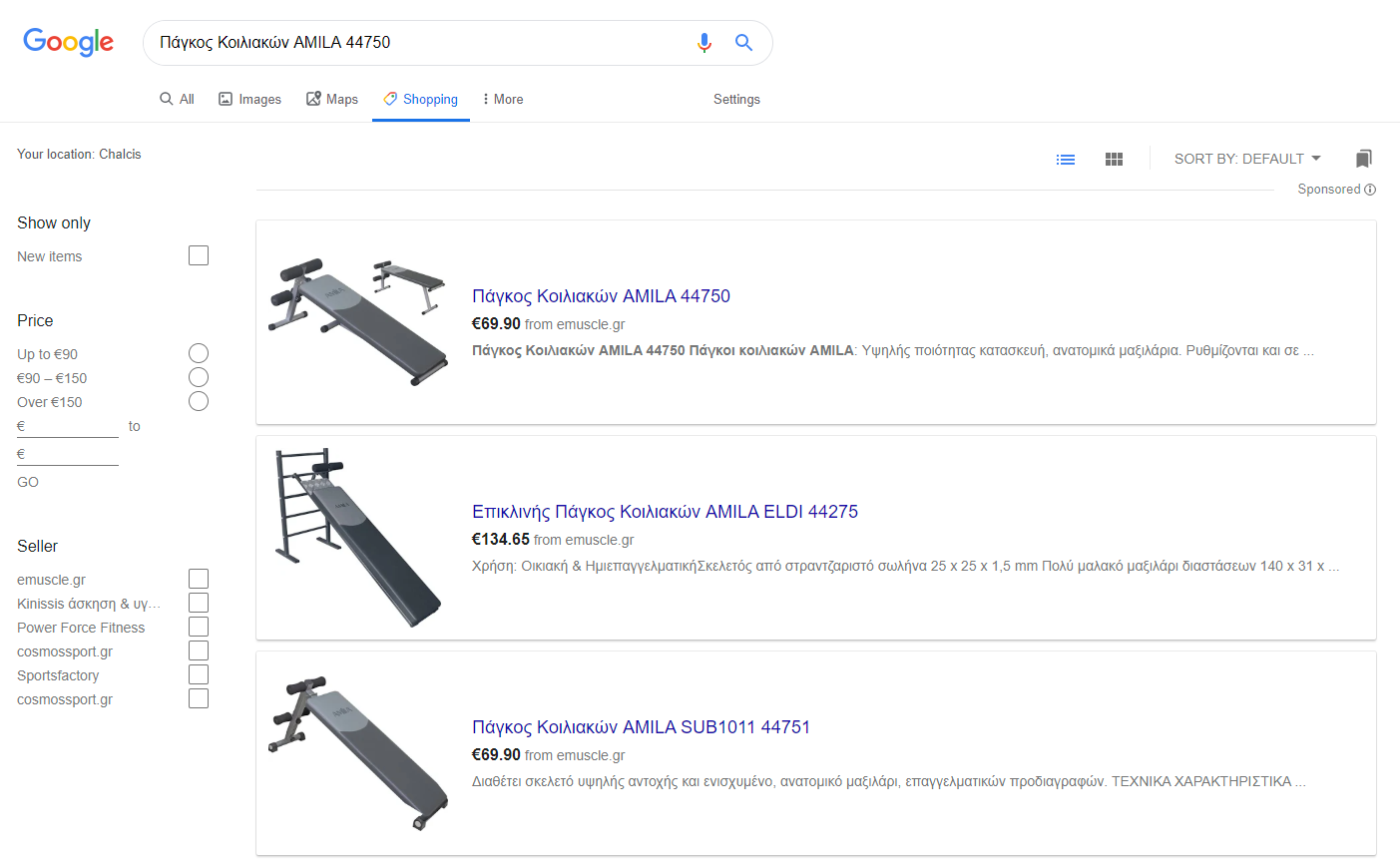Open Επικλινής Πάγκος Κοιλιακών AMILA ELDI 44275 link

pyautogui.click(x=665, y=512)
